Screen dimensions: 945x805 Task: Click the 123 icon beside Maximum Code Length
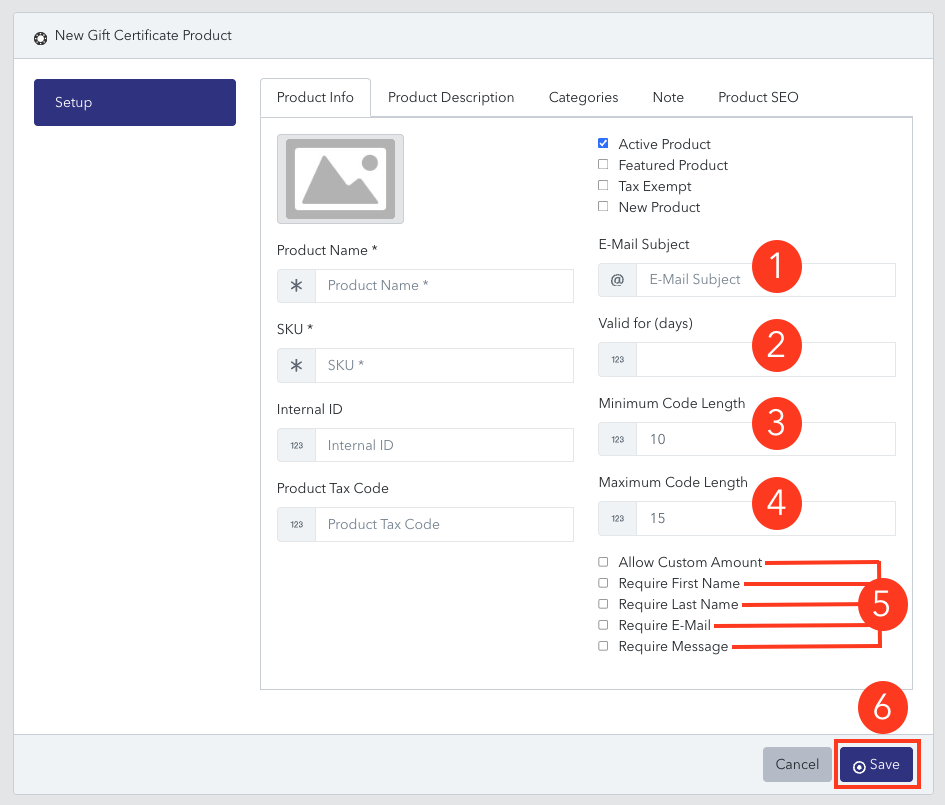coord(617,518)
